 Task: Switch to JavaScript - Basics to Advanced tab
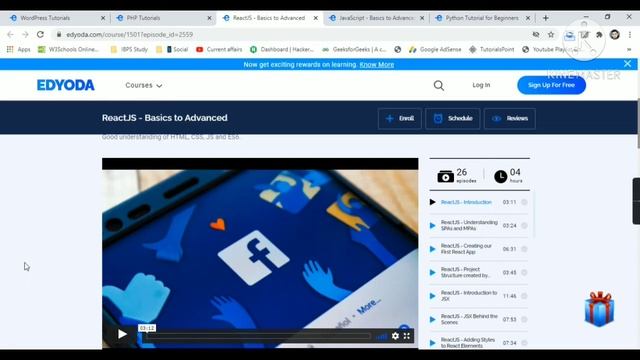[376, 18]
